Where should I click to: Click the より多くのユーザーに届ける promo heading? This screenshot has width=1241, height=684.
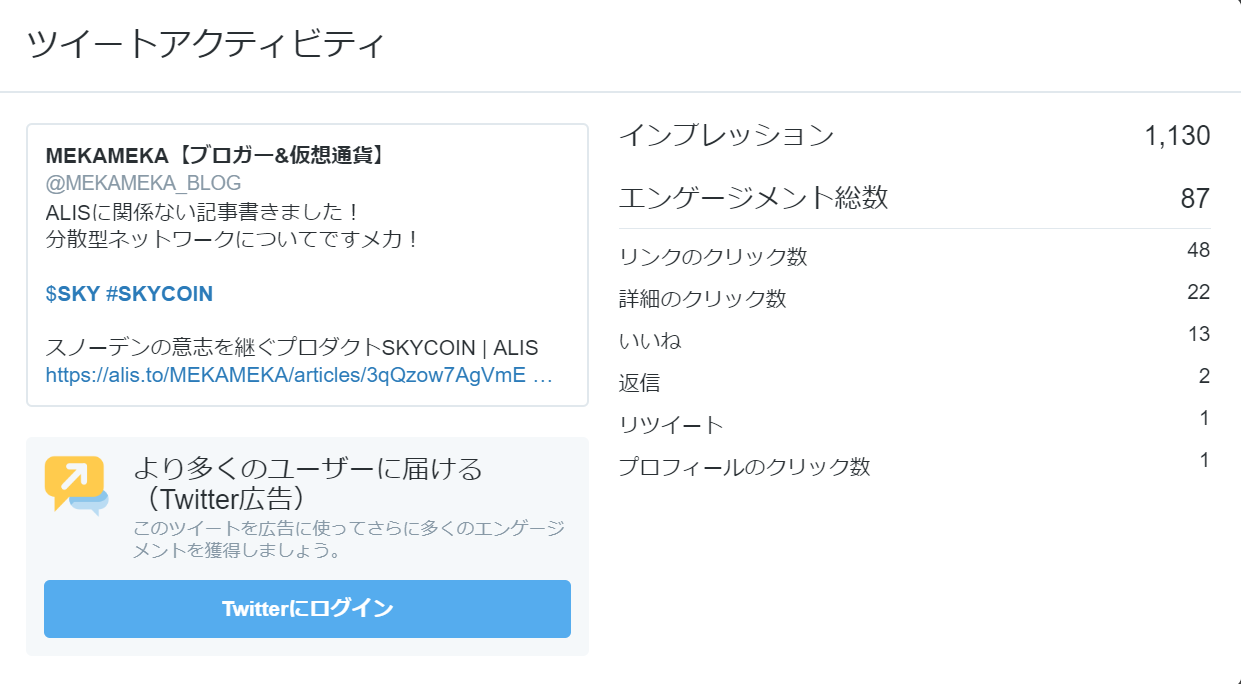(308, 468)
